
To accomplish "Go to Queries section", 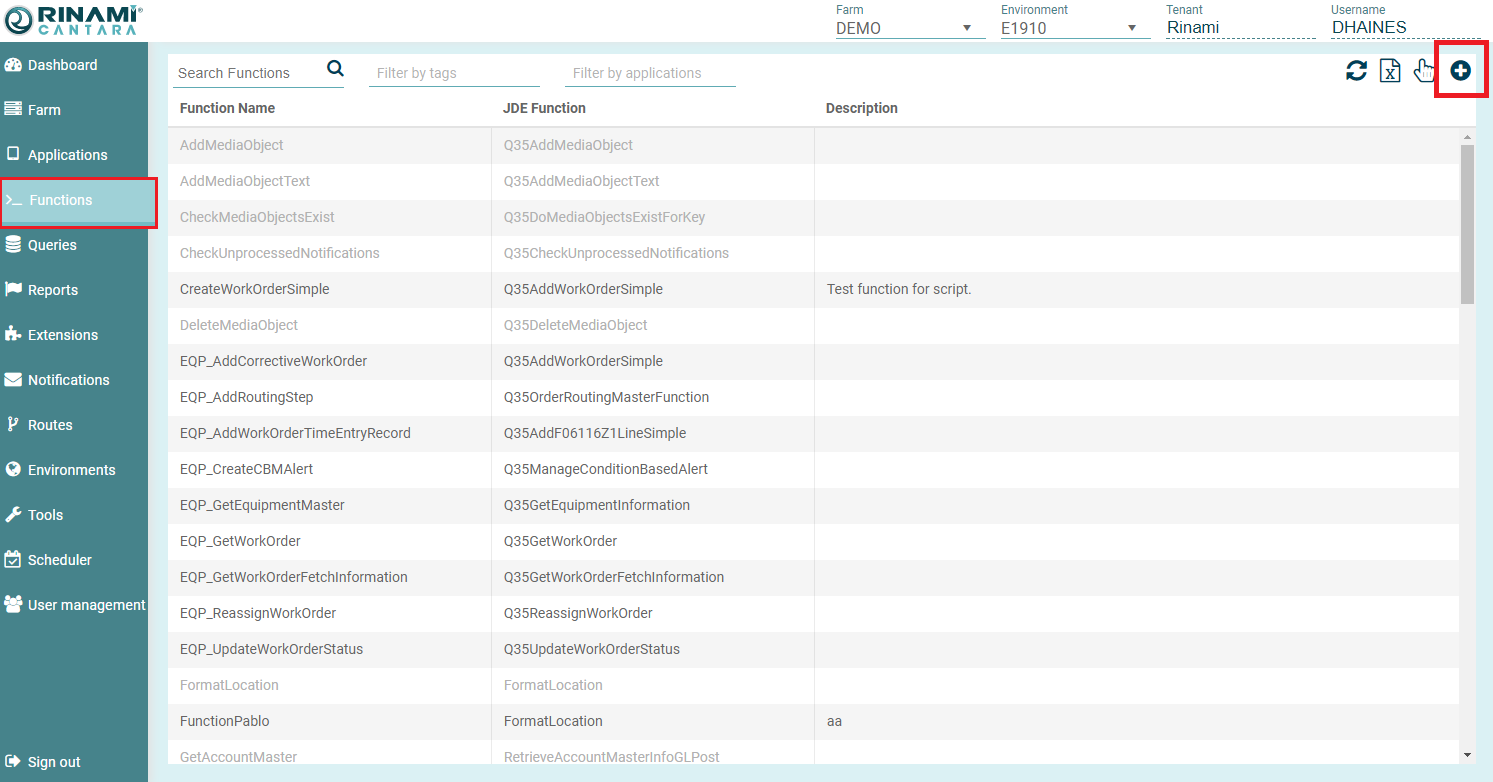I will pos(52,245).
